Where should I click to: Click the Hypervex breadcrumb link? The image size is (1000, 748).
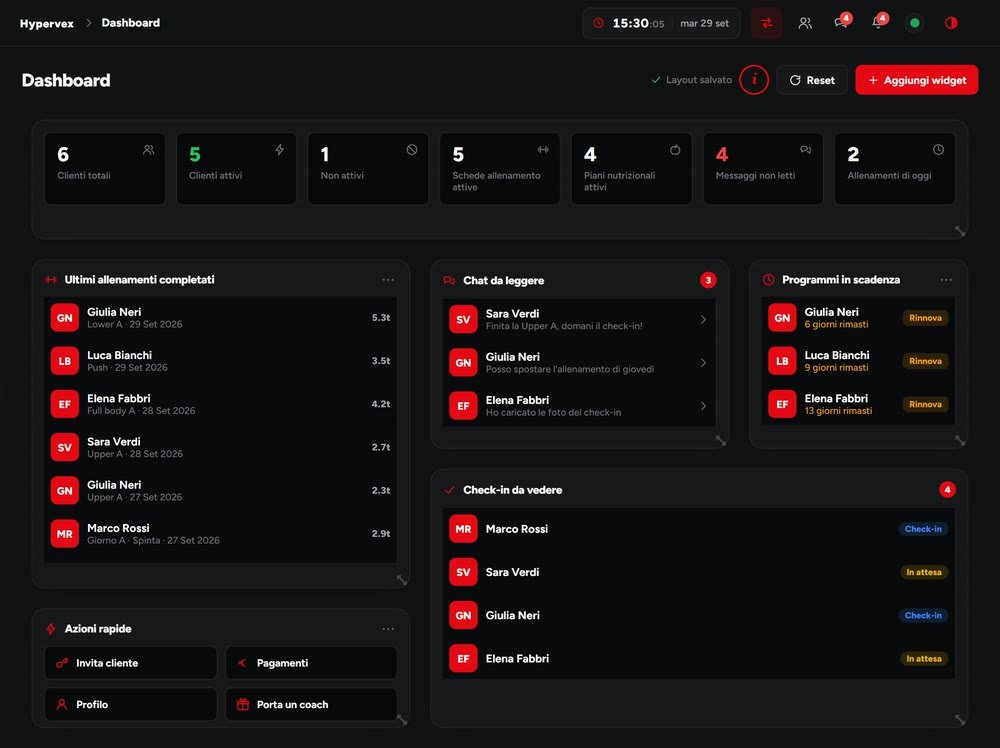point(47,23)
